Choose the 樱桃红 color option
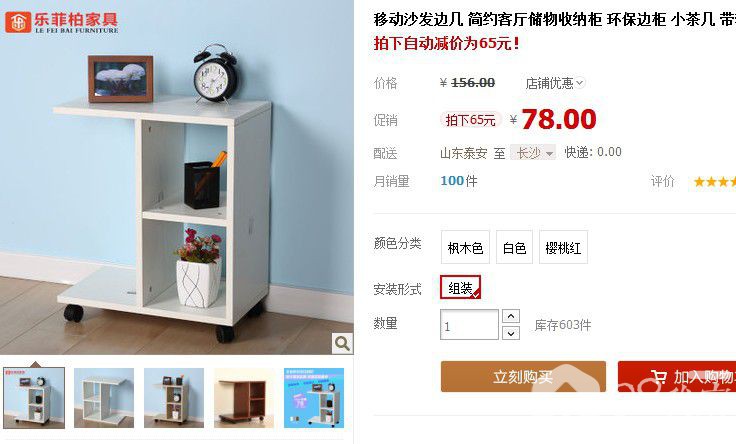The height and width of the screenshot is (444, 736). [563, 247]
